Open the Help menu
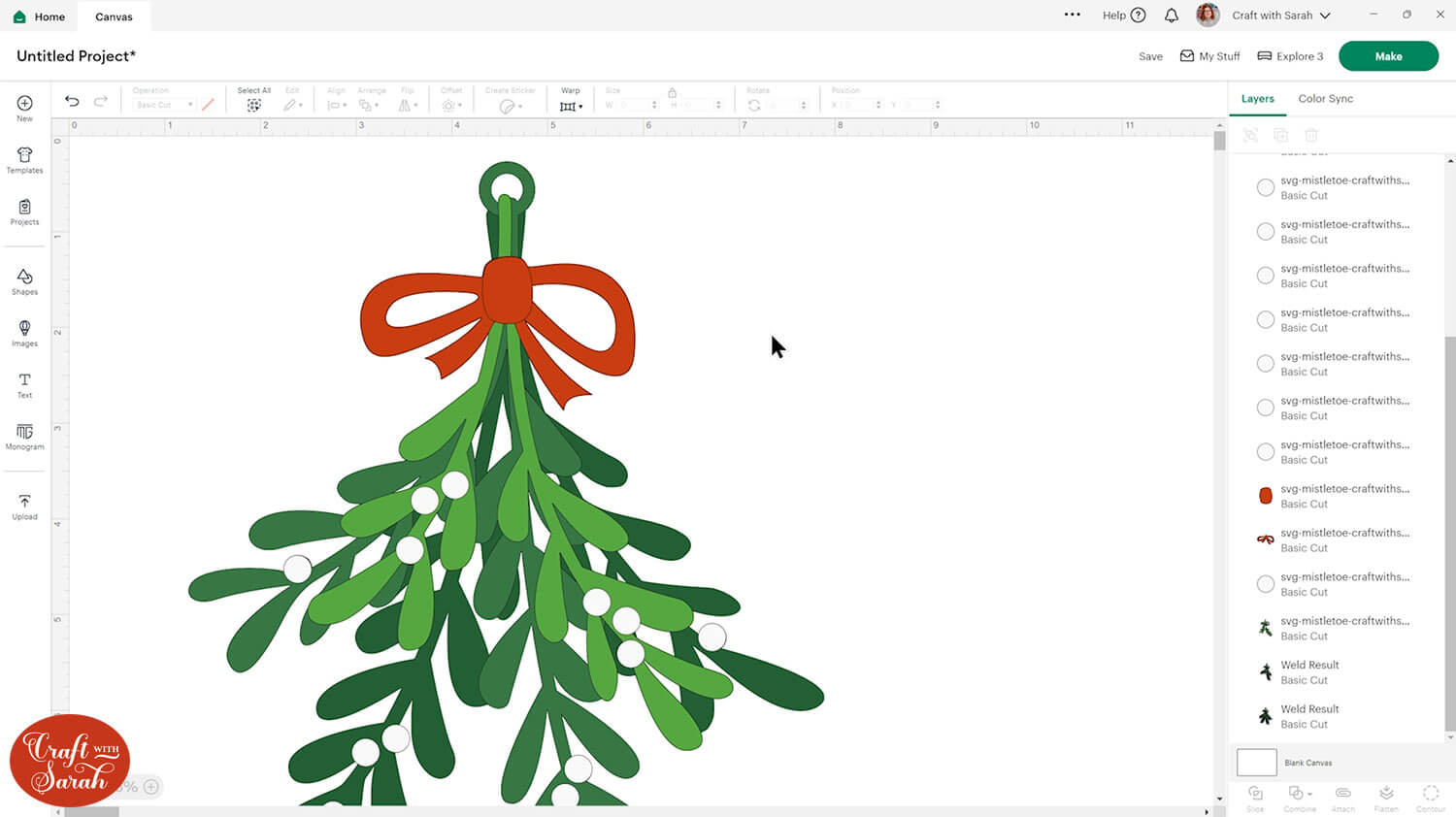Image resolution: width=1456 pixels, height=817 pixels. [x=1123, y=16]
